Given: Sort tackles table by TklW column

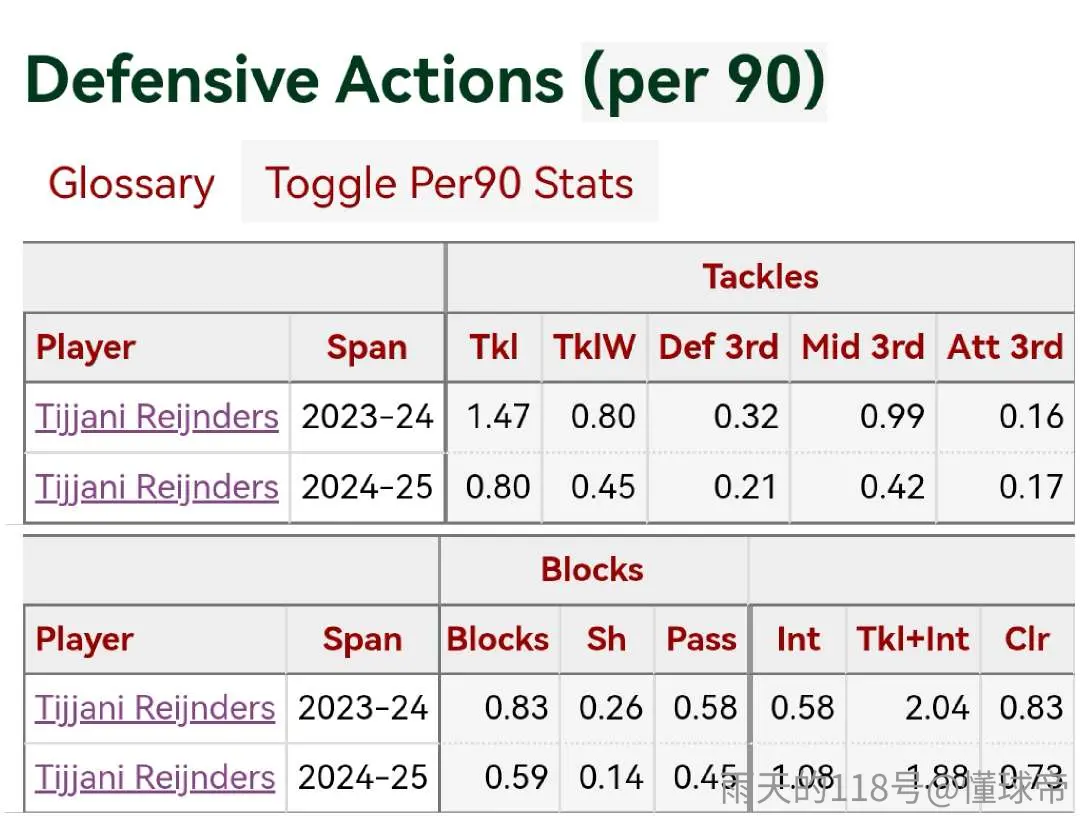Looking at the screenshot, I should click(594, 347).
